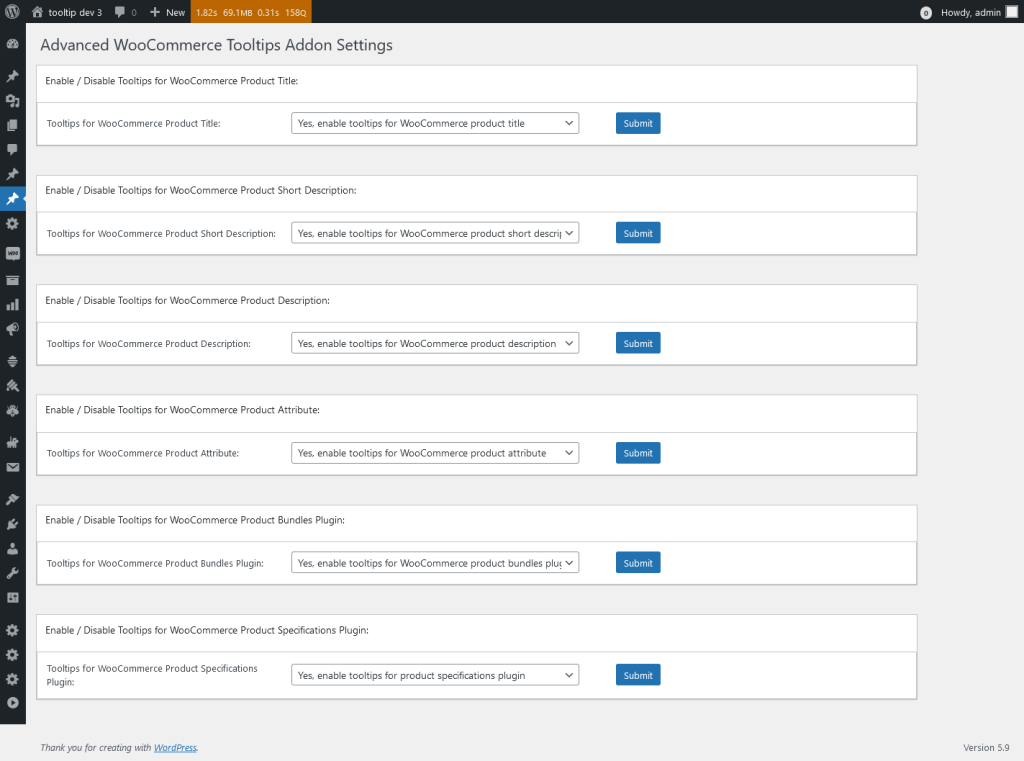Open Product Specifications Plugin tooltips dropdown
Screen dimensions: 1024x761
(x=435, y=675)
